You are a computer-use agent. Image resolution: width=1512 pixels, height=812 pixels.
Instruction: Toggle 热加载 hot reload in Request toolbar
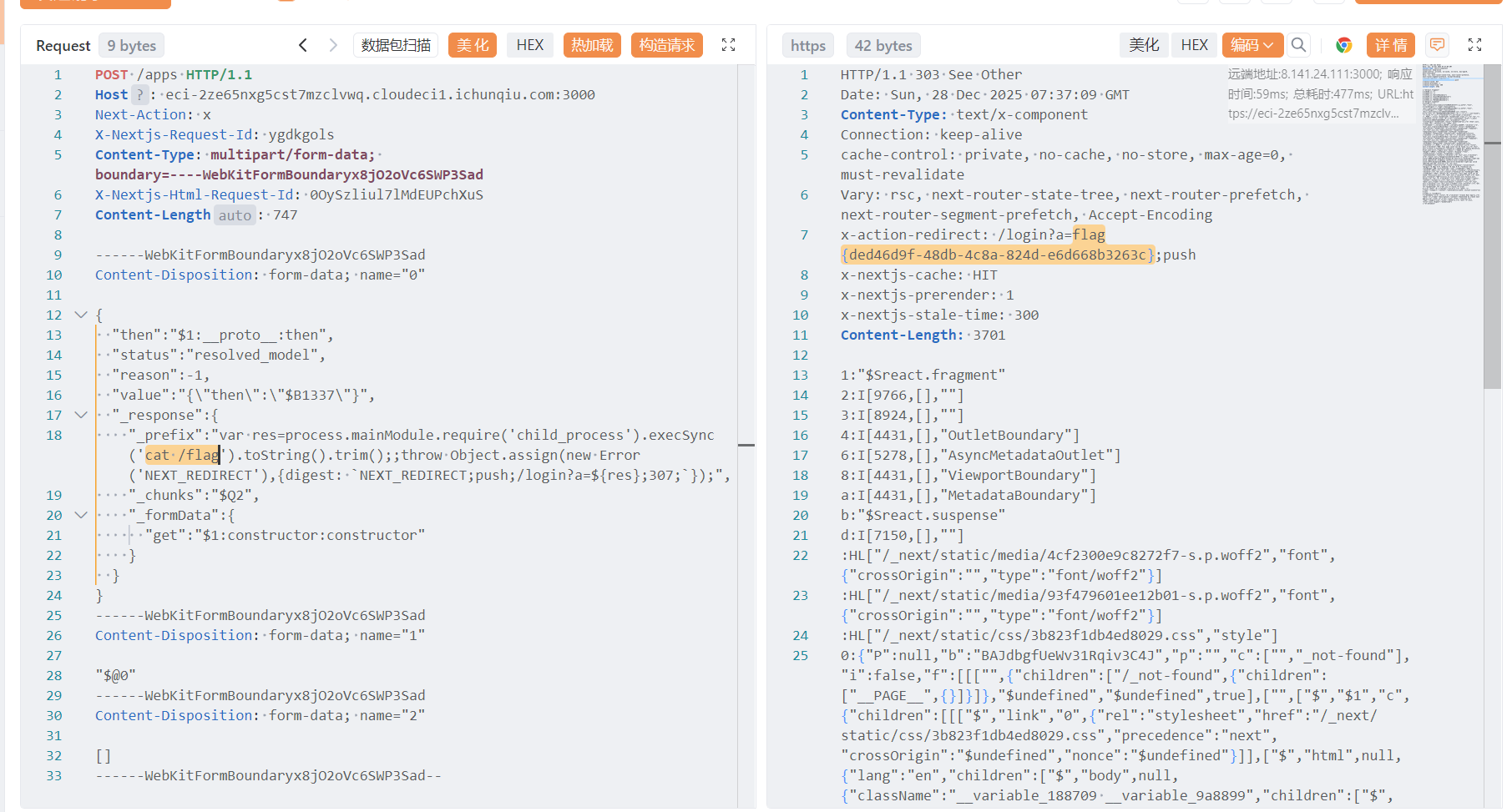click(592, 45)
